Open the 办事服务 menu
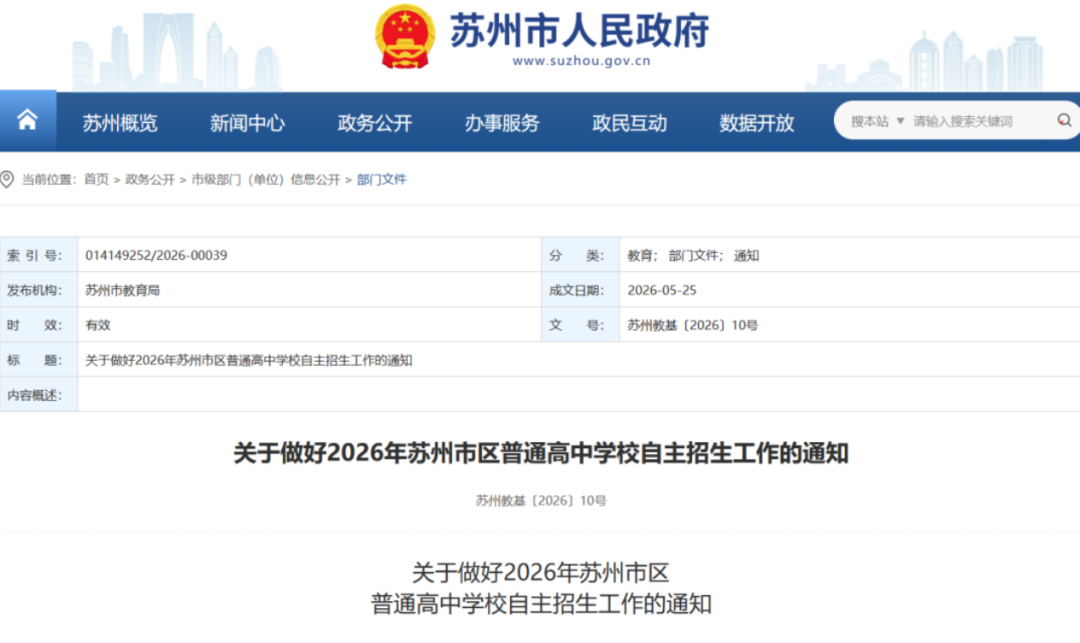The width and height of the screenshot is (1080, 643). point(502,123)
